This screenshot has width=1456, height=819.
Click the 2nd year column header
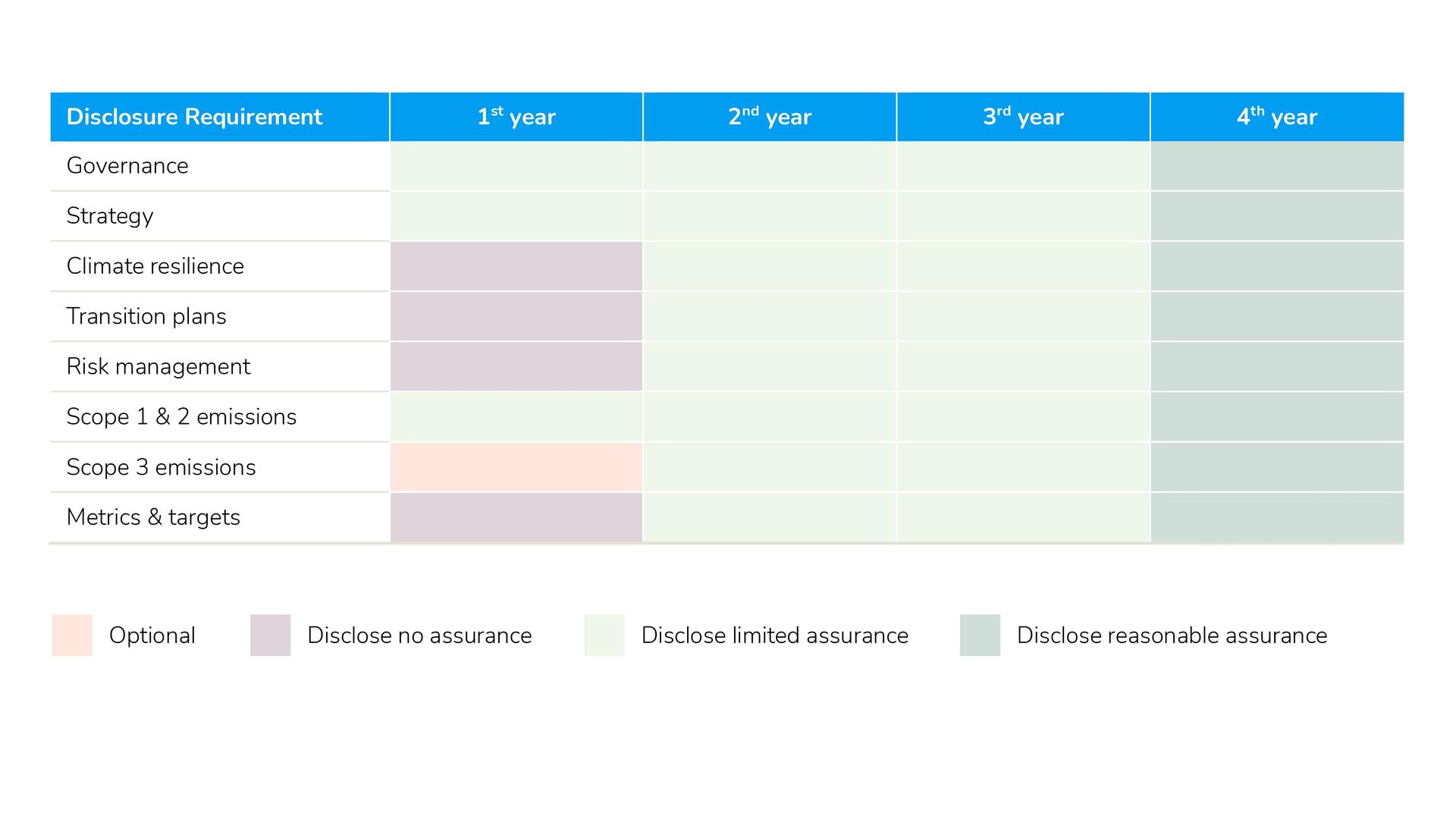tap(770, 117)
